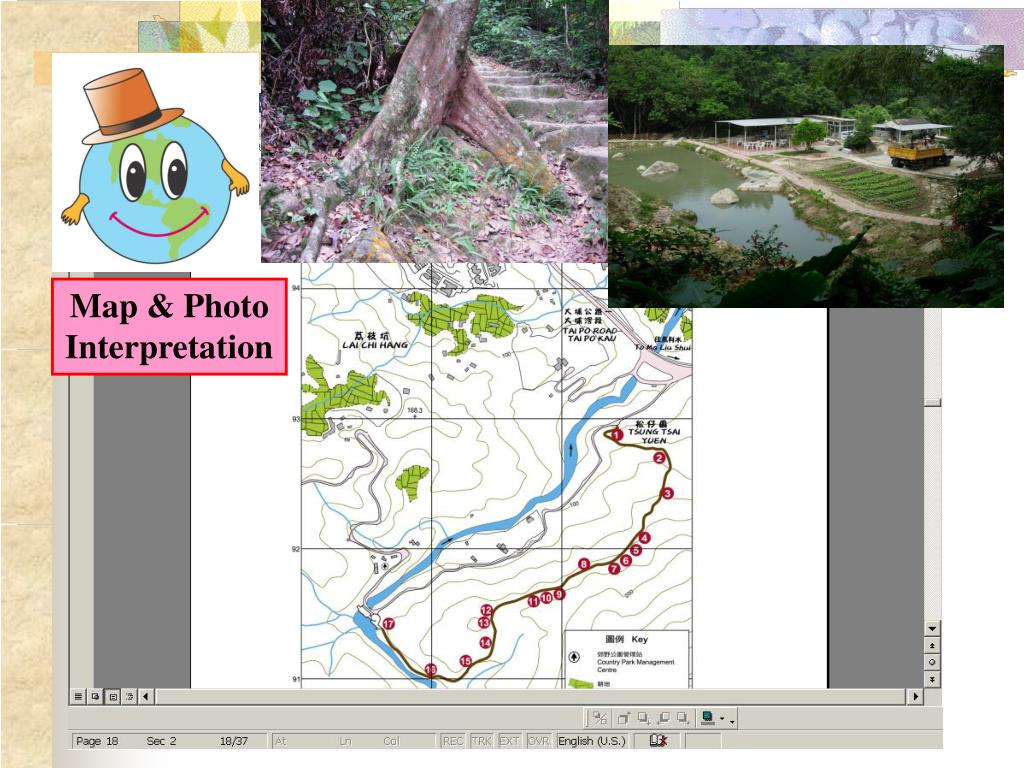The height and width of the screenshot is (768, 1024).
Task: Click the fourth stacked-squares order icon in drawing toolbar
Action: click(683, 718)
